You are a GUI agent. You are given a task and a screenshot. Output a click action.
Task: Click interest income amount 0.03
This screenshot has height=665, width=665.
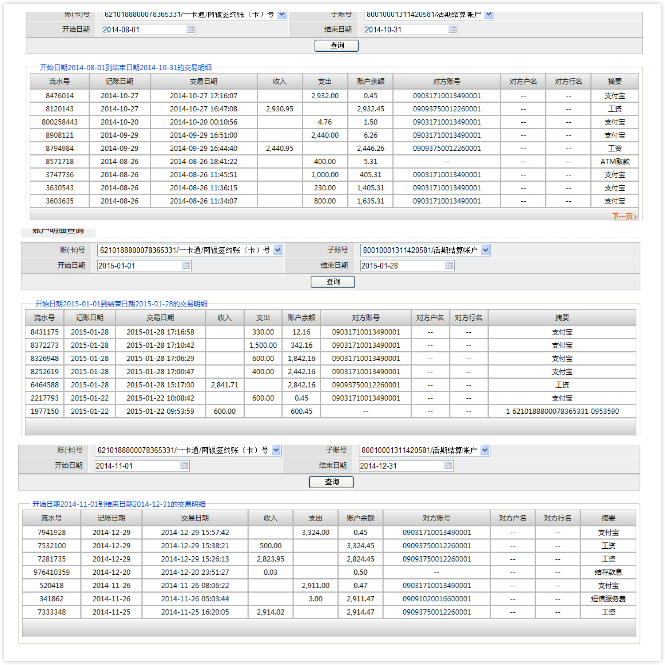(270, 572)
